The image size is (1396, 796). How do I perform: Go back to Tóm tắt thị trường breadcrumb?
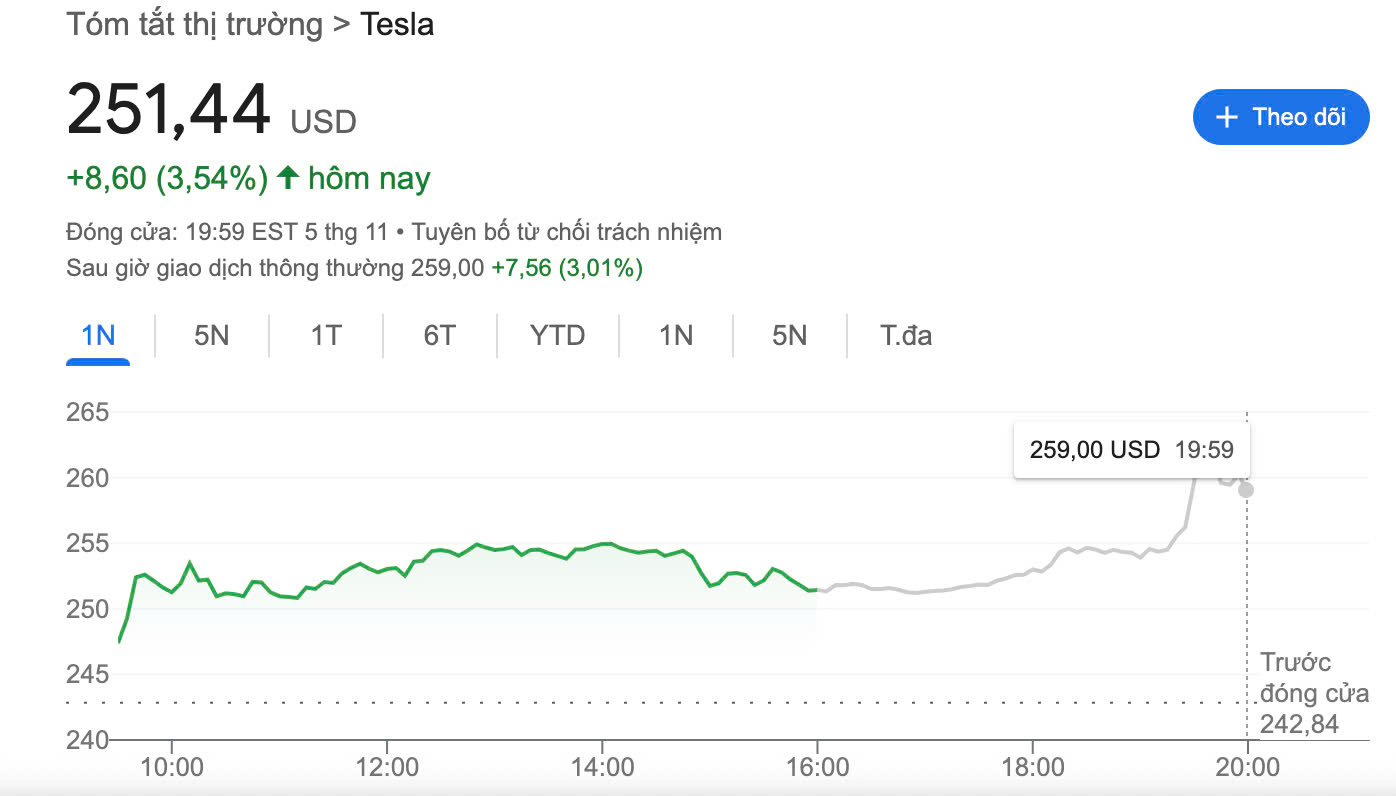point(194,24)
